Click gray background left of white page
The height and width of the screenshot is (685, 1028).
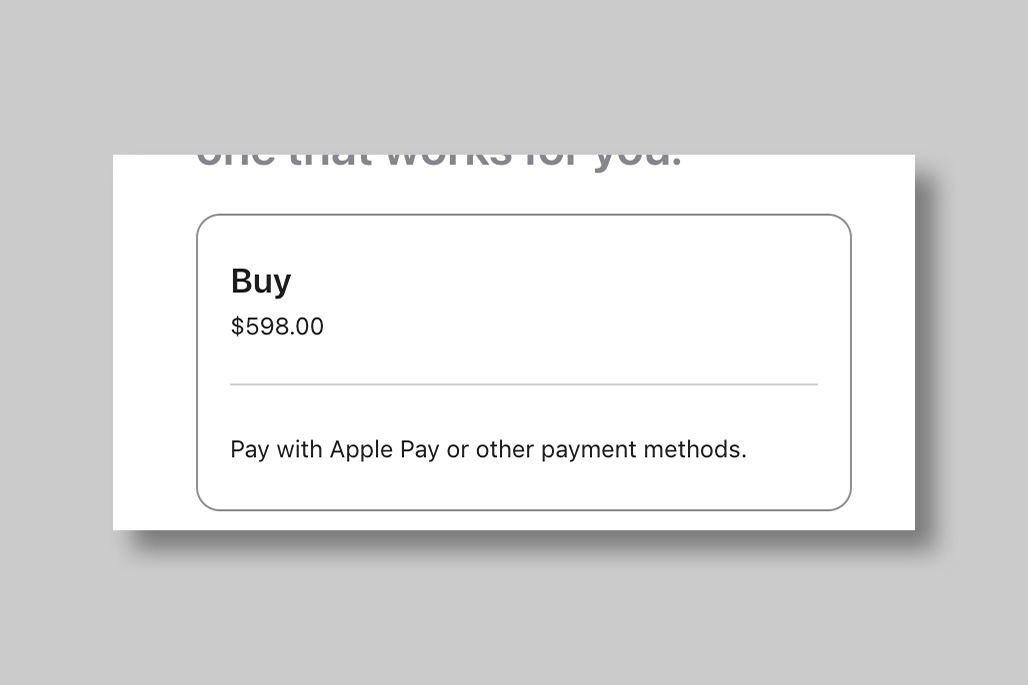pos(56,342)
